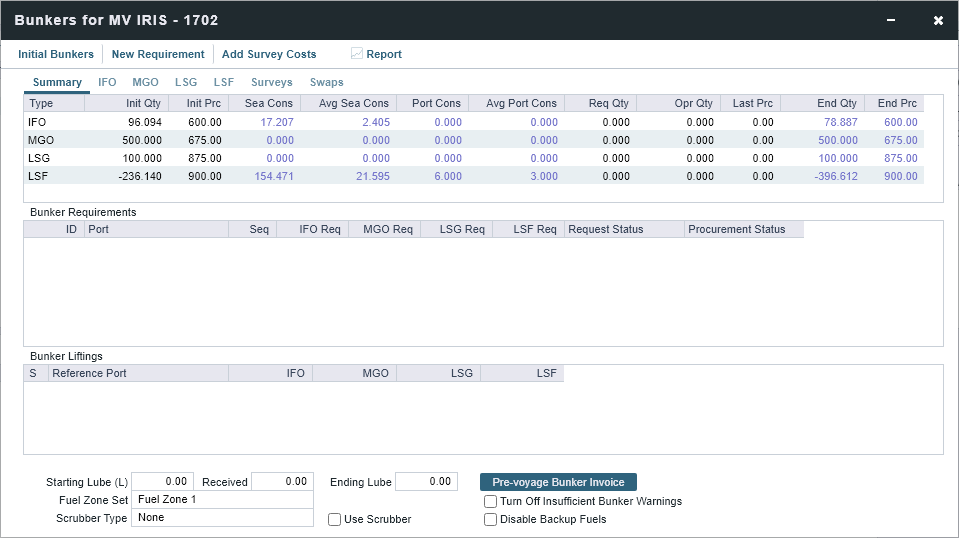
Task: Open Initial Bunkers
Action: click(x=56, y=54)
